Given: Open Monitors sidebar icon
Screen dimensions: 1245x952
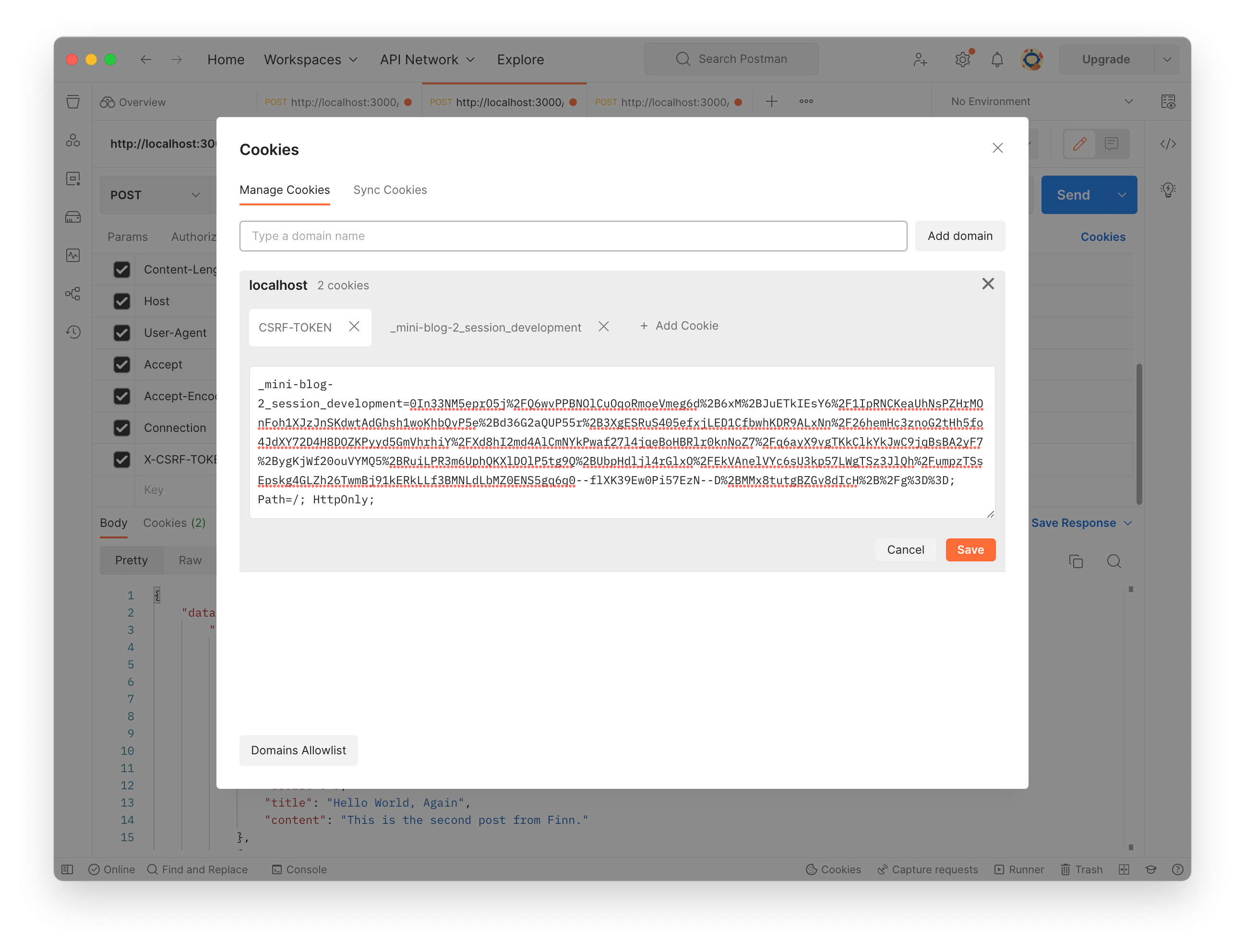Looking at the screenshot, I should pyautogui.click(x=73, y=255).
